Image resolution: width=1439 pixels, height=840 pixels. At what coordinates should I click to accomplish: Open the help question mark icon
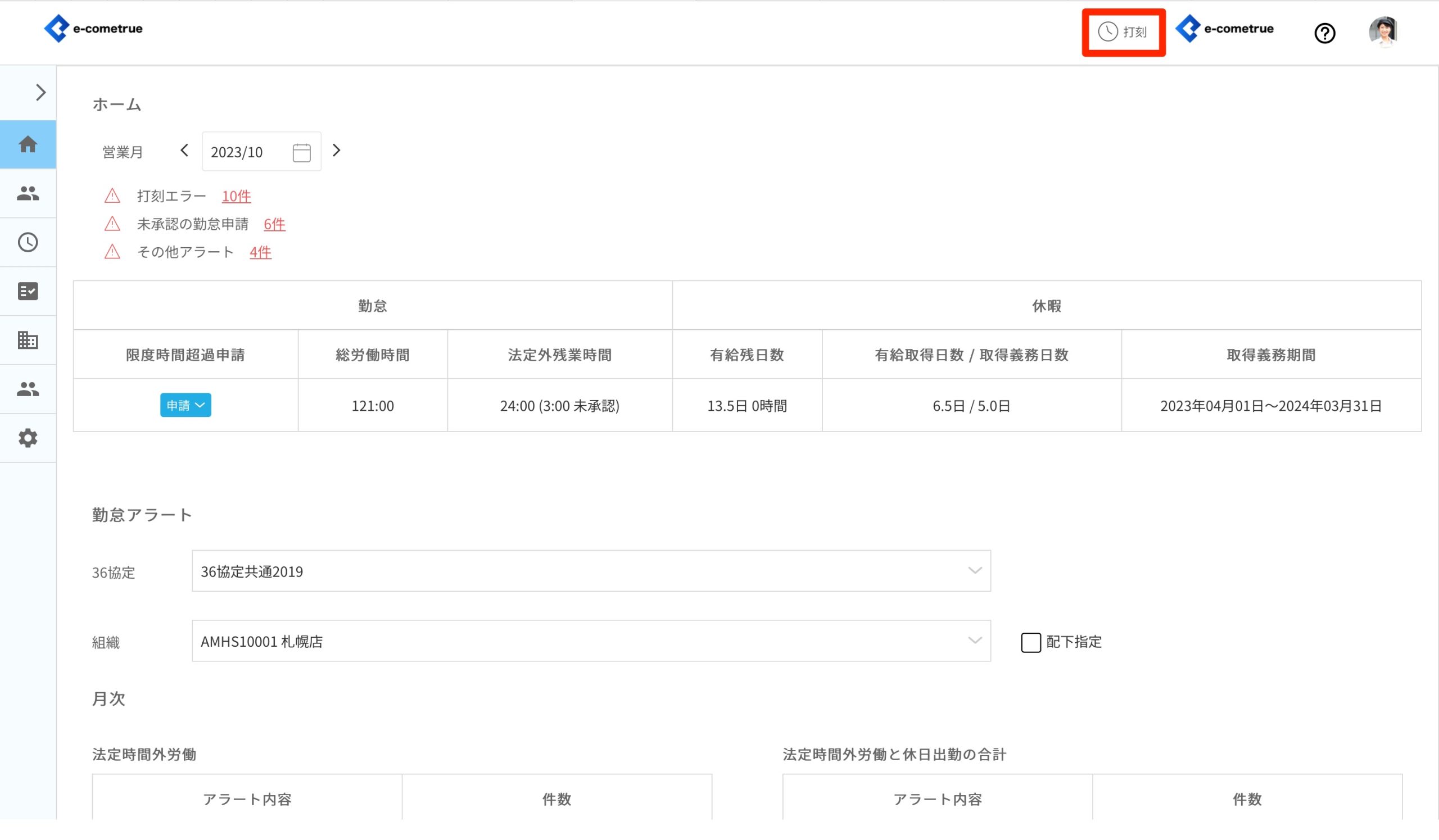click(1324, 33)
